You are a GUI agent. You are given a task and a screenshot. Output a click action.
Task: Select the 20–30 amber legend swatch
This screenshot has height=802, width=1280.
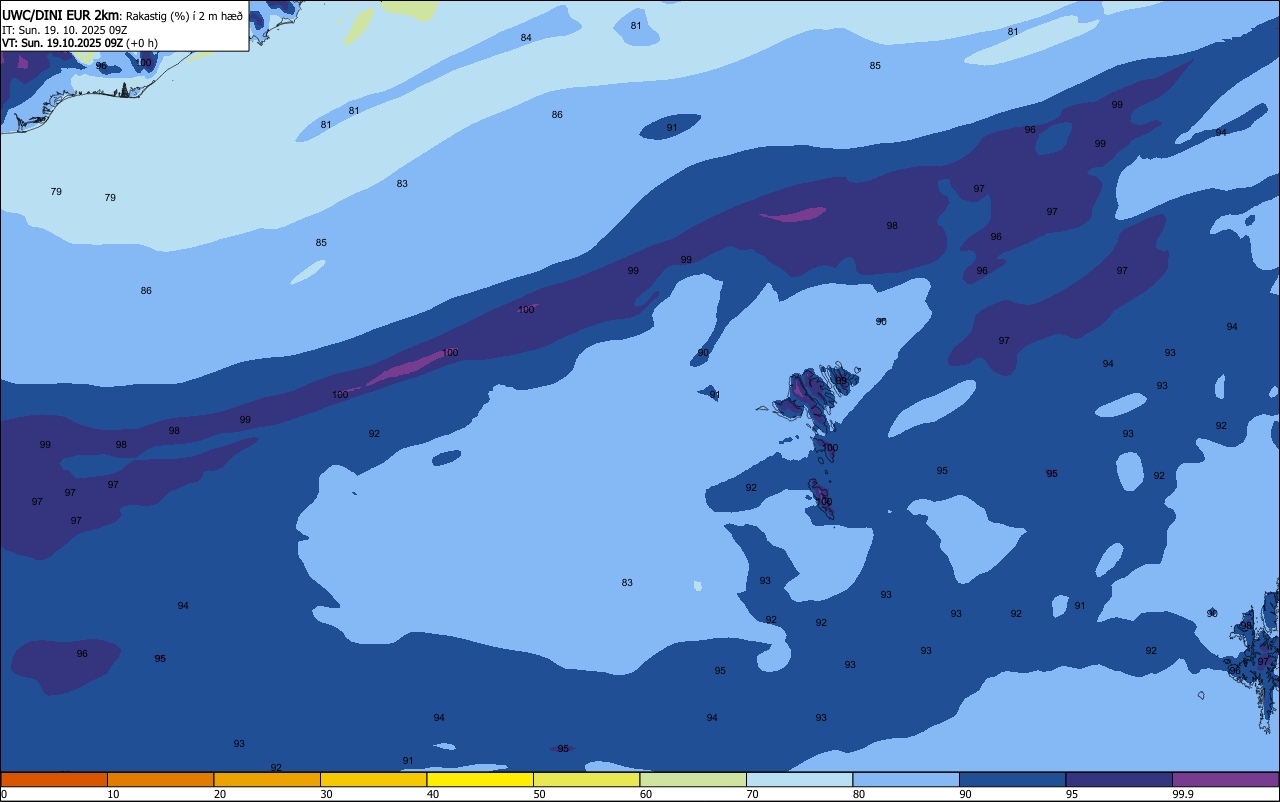[x=267, y=779]
